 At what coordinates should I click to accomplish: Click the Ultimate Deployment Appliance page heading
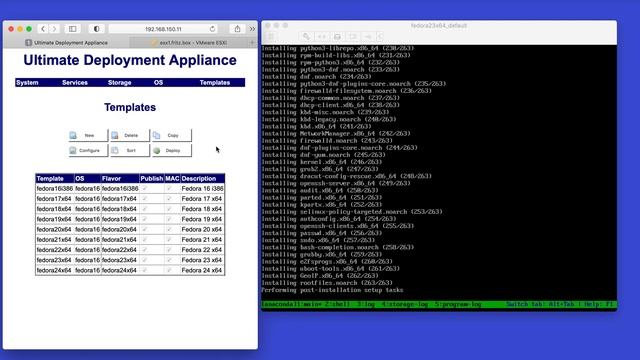[130, 60]
